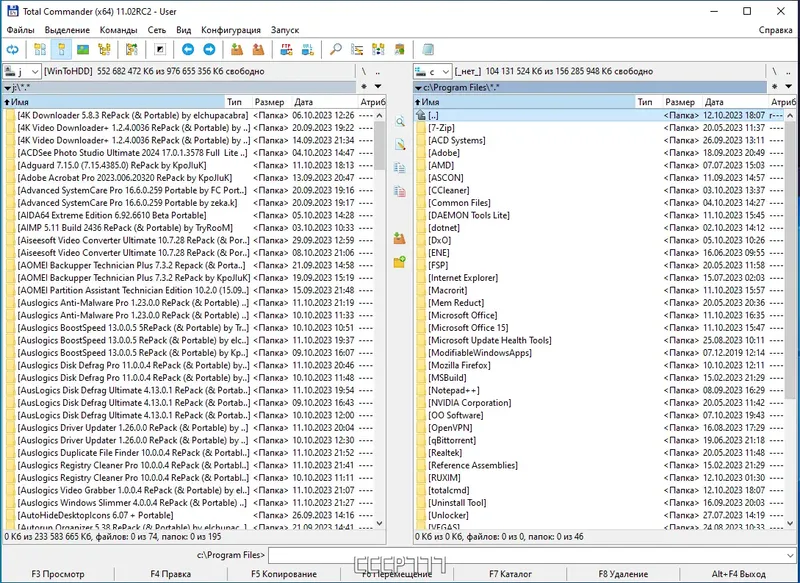Switch to thumbnail view mode
This screenshot has width=800, height=583.
coord(83,49)
